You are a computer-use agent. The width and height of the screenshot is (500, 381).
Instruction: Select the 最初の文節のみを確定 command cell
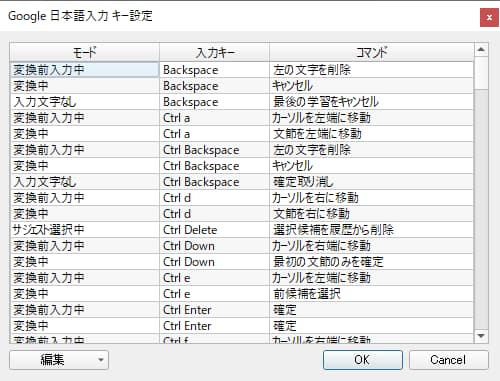coord(371,262)
